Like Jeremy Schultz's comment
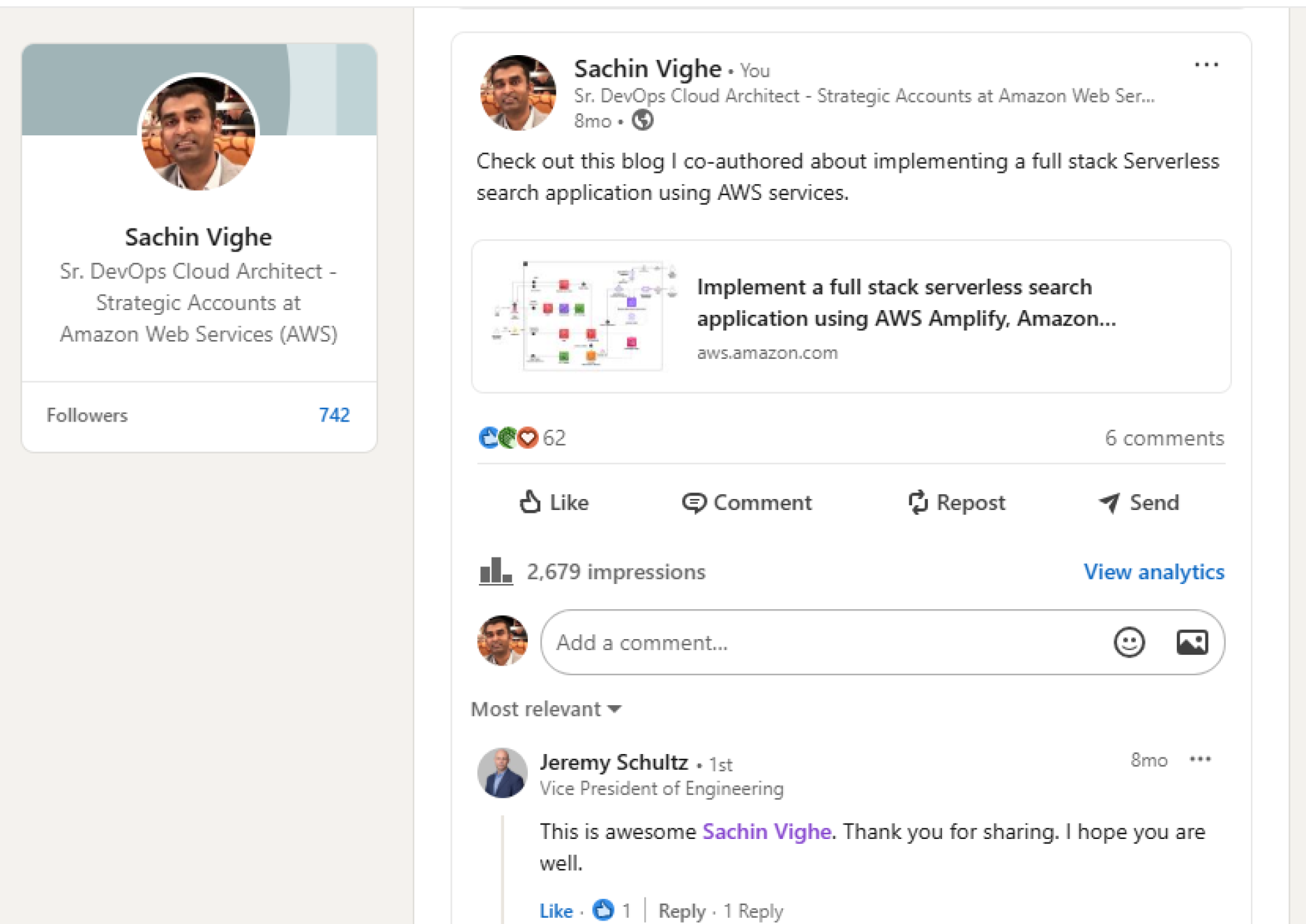This screenshot has width=1306, height=924. pos(555,911)
